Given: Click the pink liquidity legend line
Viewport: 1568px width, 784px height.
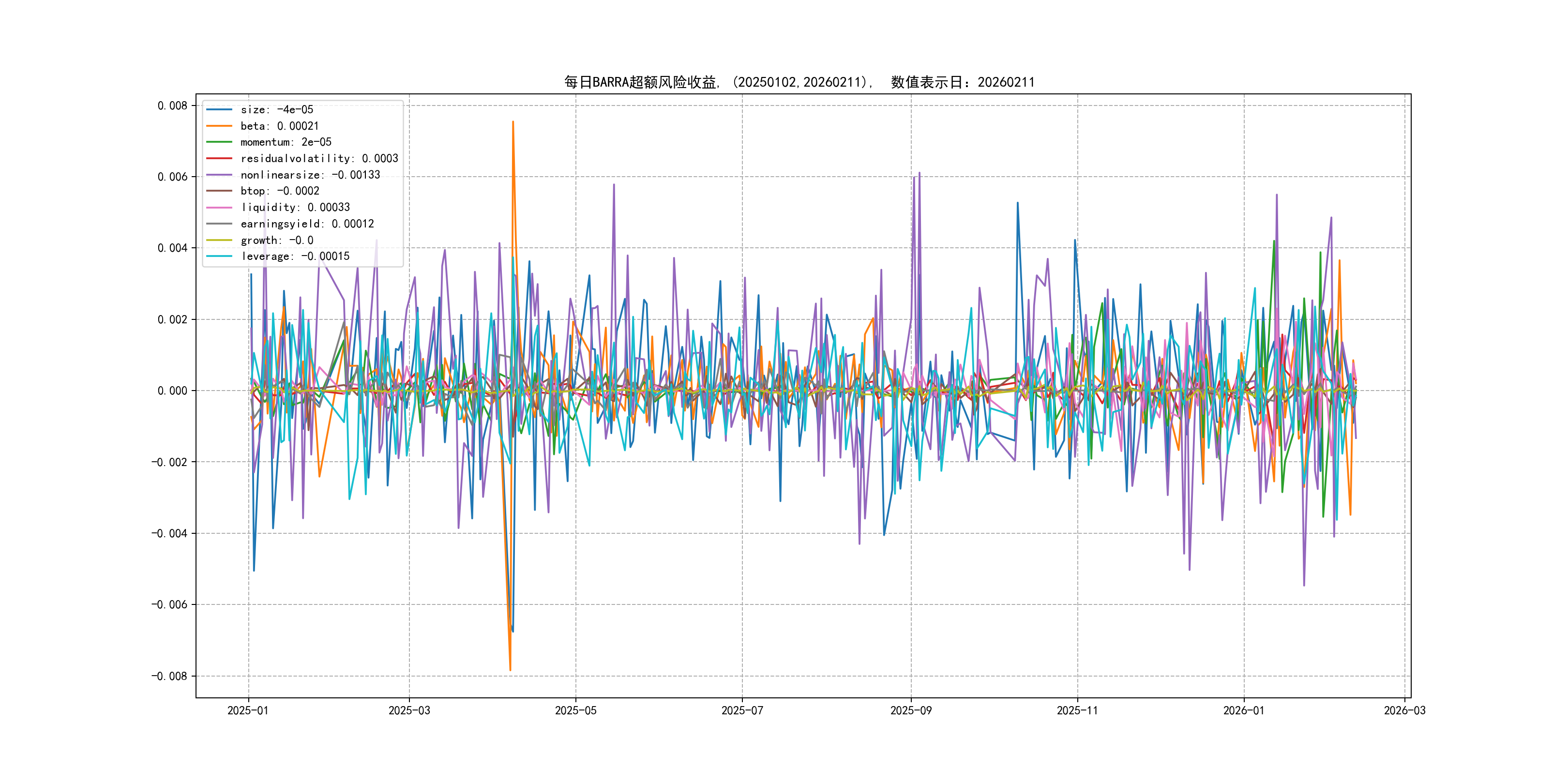Looking at the screenshot, I should tap(219, 208).
